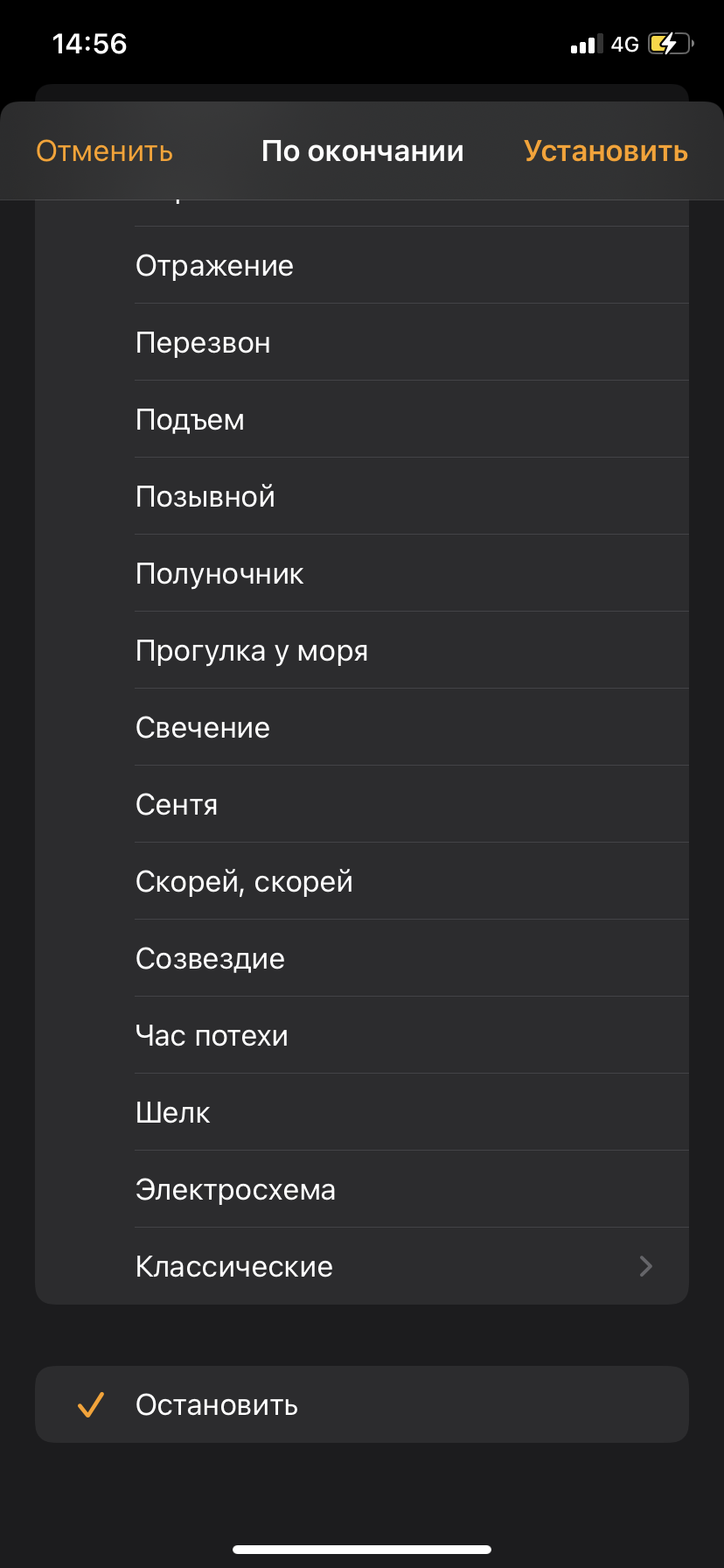
Task: Choose the Скорей, скорей tone
Action: [x=362, y=881]
